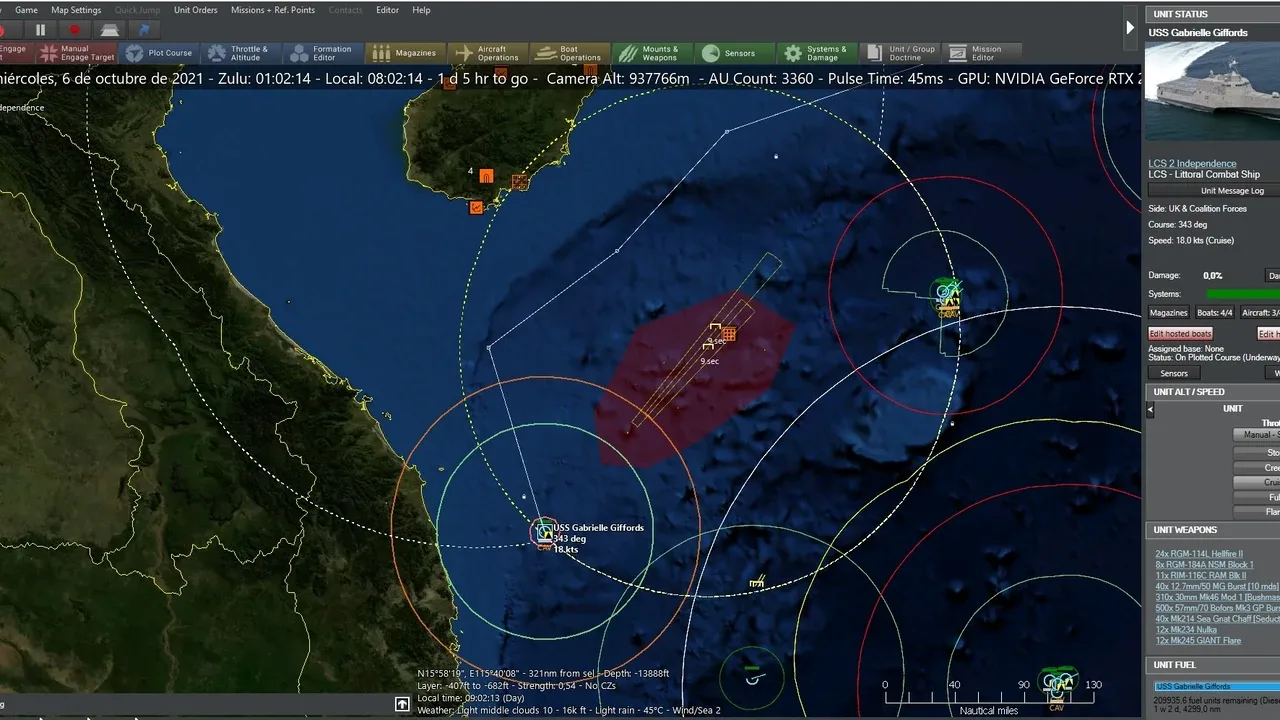Pause the simulation

tap(40, 30)
